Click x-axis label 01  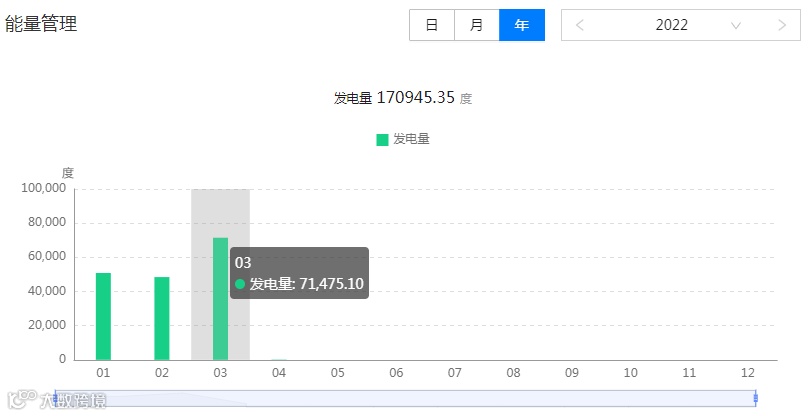point(103,373)
